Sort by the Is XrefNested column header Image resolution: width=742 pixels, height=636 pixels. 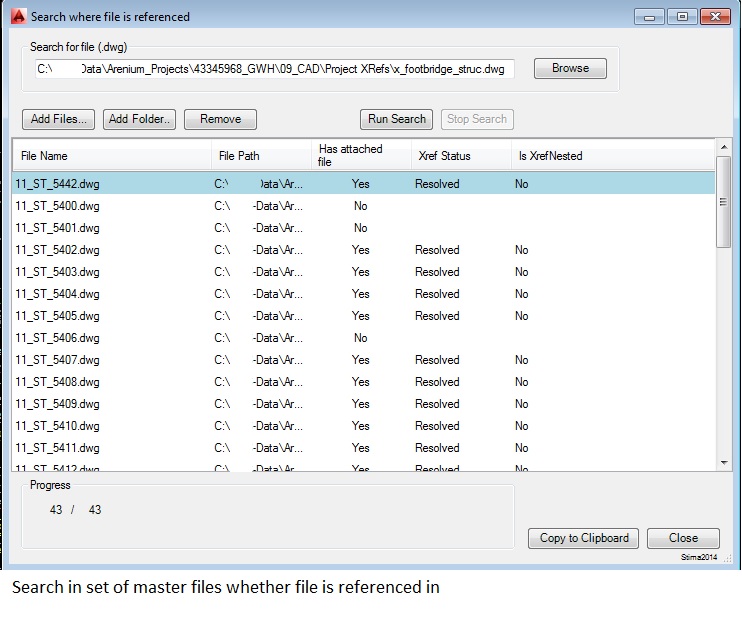[613, 156]
